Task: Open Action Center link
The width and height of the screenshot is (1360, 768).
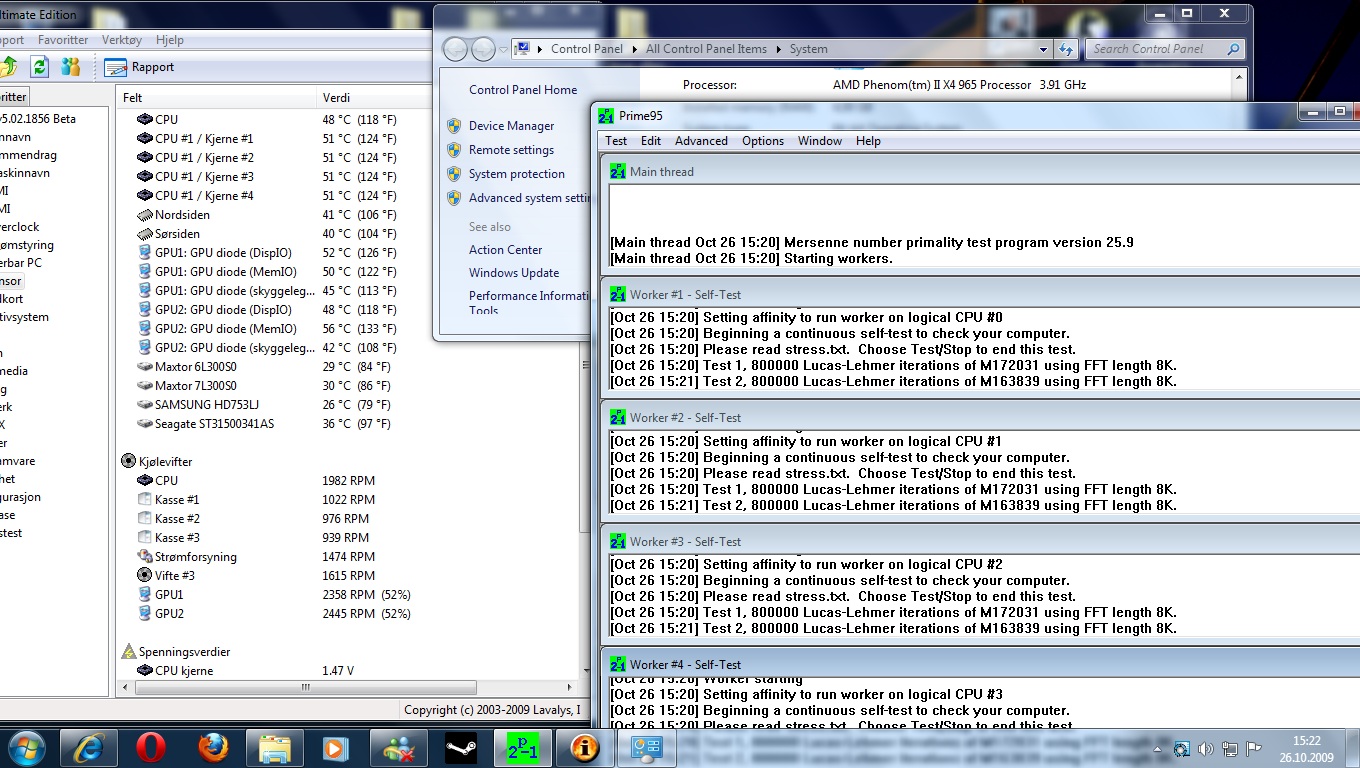Action: click(505, 250)
